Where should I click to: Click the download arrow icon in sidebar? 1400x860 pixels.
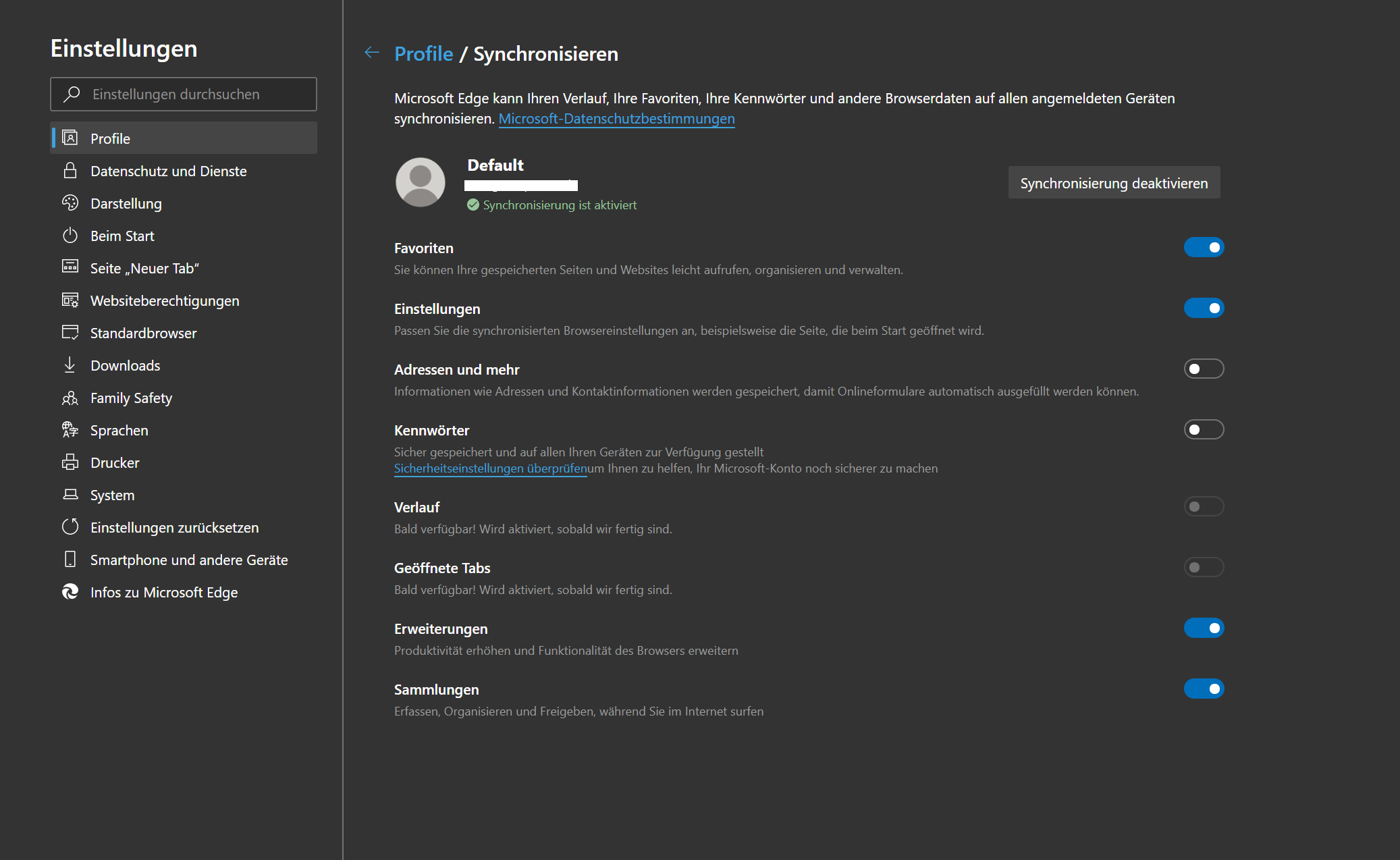point(70,365)
